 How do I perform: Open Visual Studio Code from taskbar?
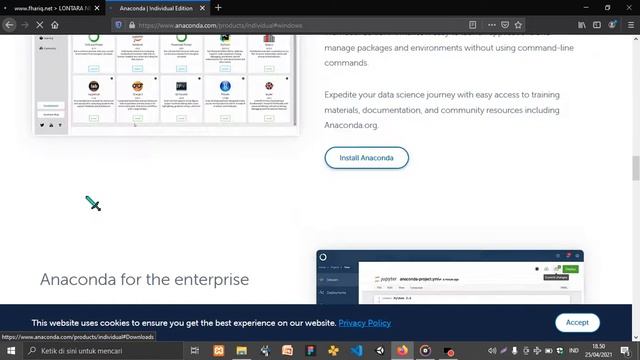[357, 351]
